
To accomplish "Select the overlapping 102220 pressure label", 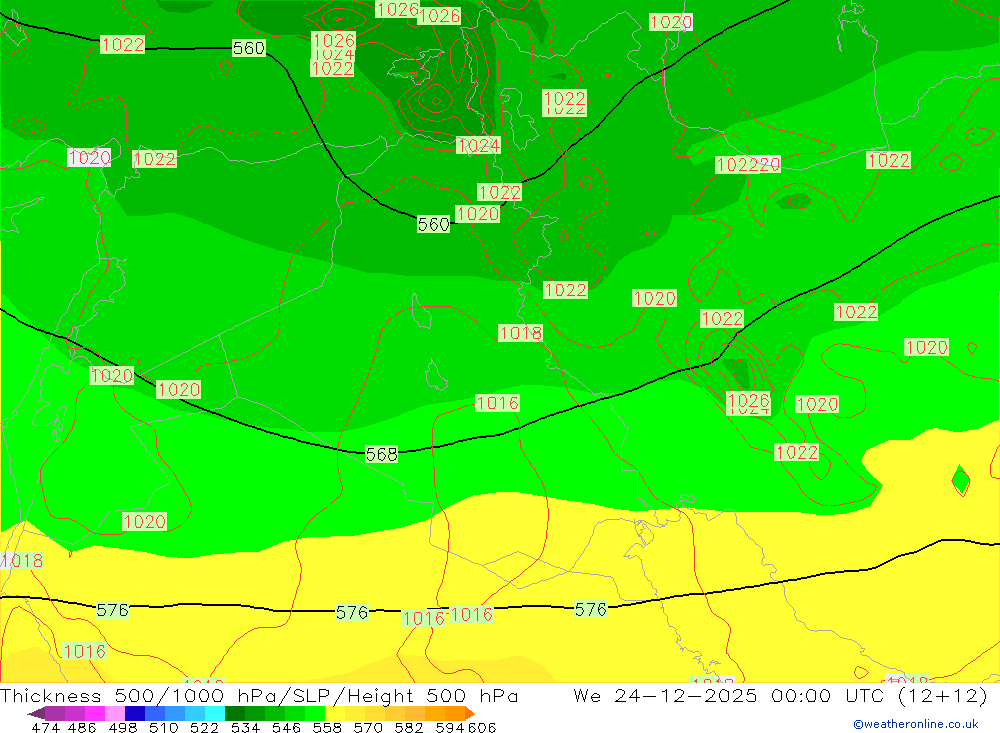I will coord(748,165).
